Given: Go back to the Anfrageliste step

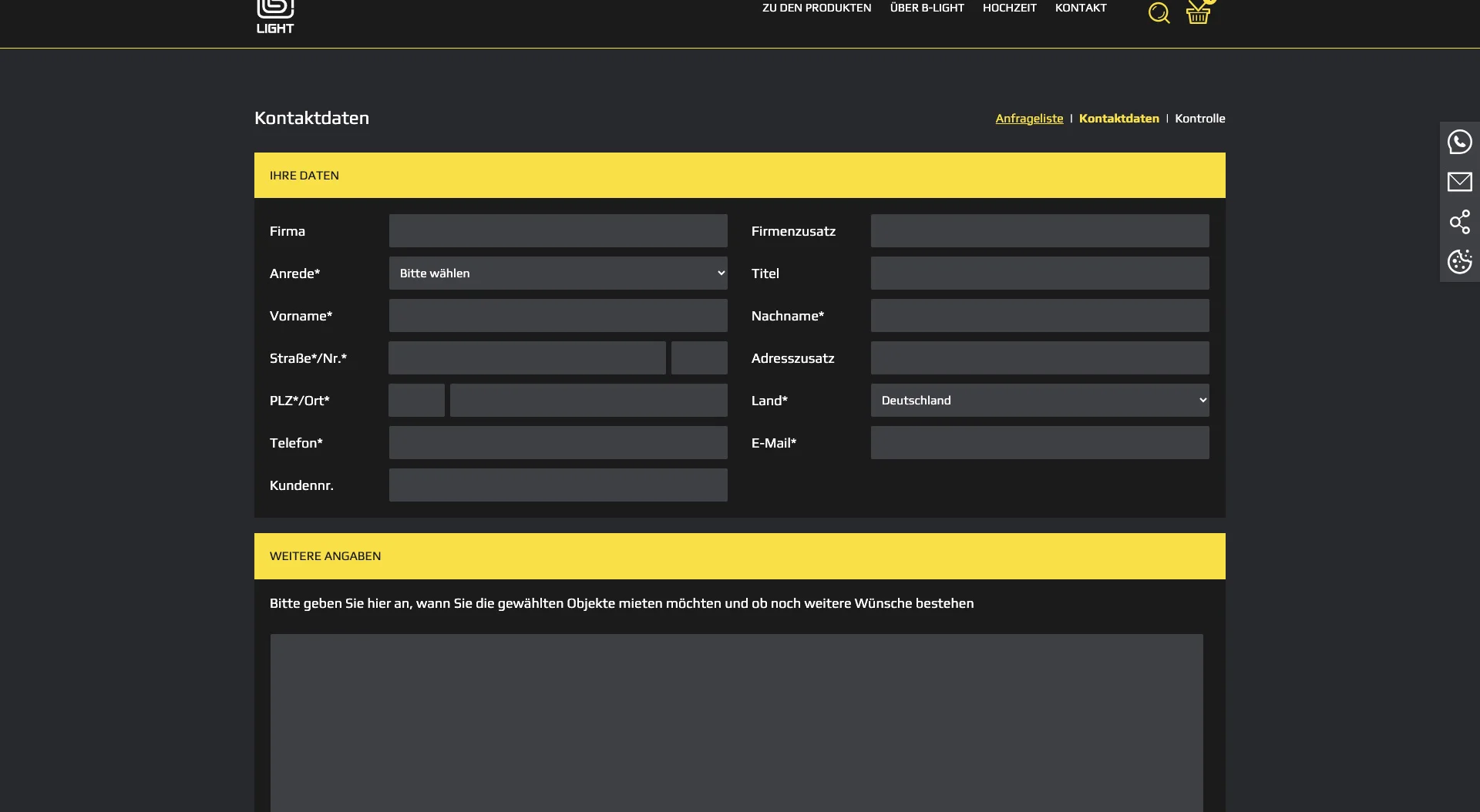Looking at the screenshot, I should [x=1029, y=119].
